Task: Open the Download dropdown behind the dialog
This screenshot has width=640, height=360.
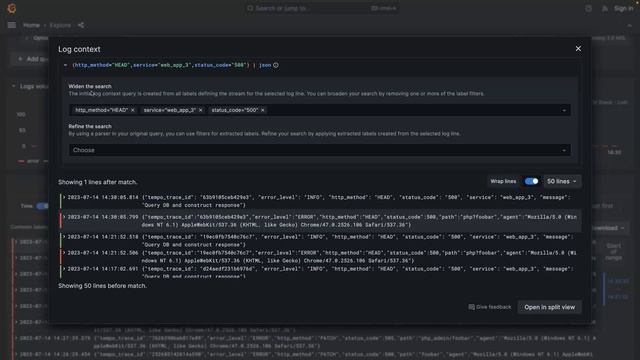Action: (609, 228)
